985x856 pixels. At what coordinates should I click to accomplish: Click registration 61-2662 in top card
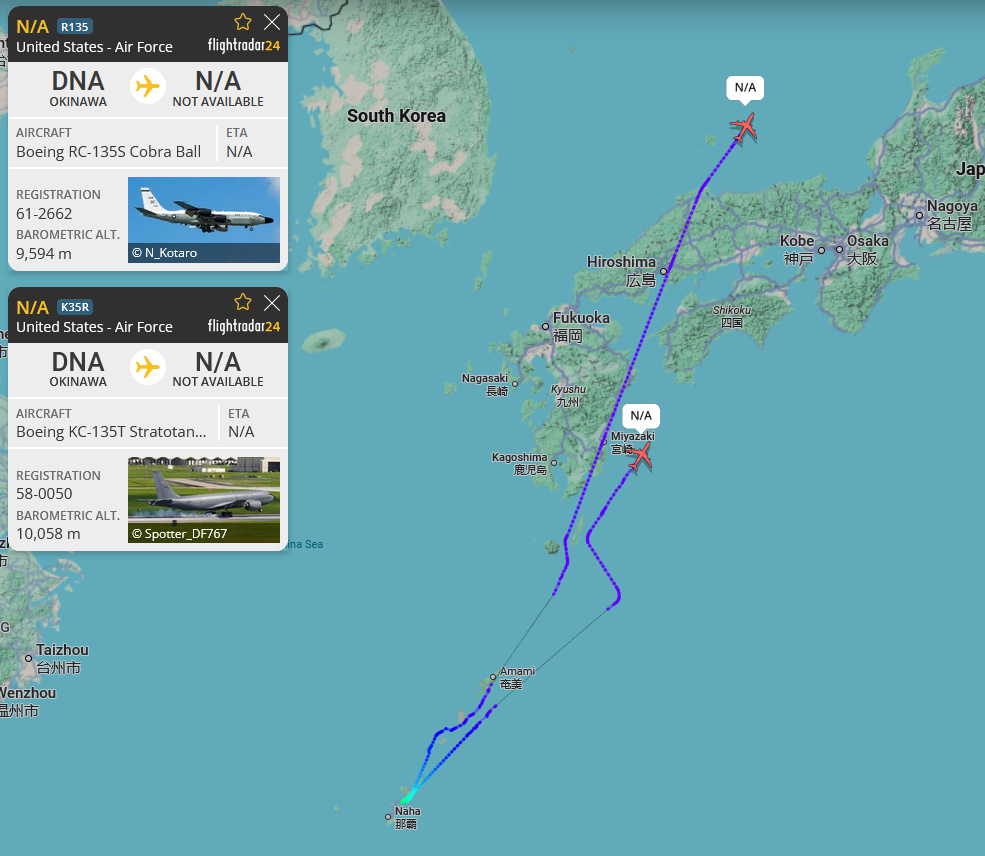(44, 214)
